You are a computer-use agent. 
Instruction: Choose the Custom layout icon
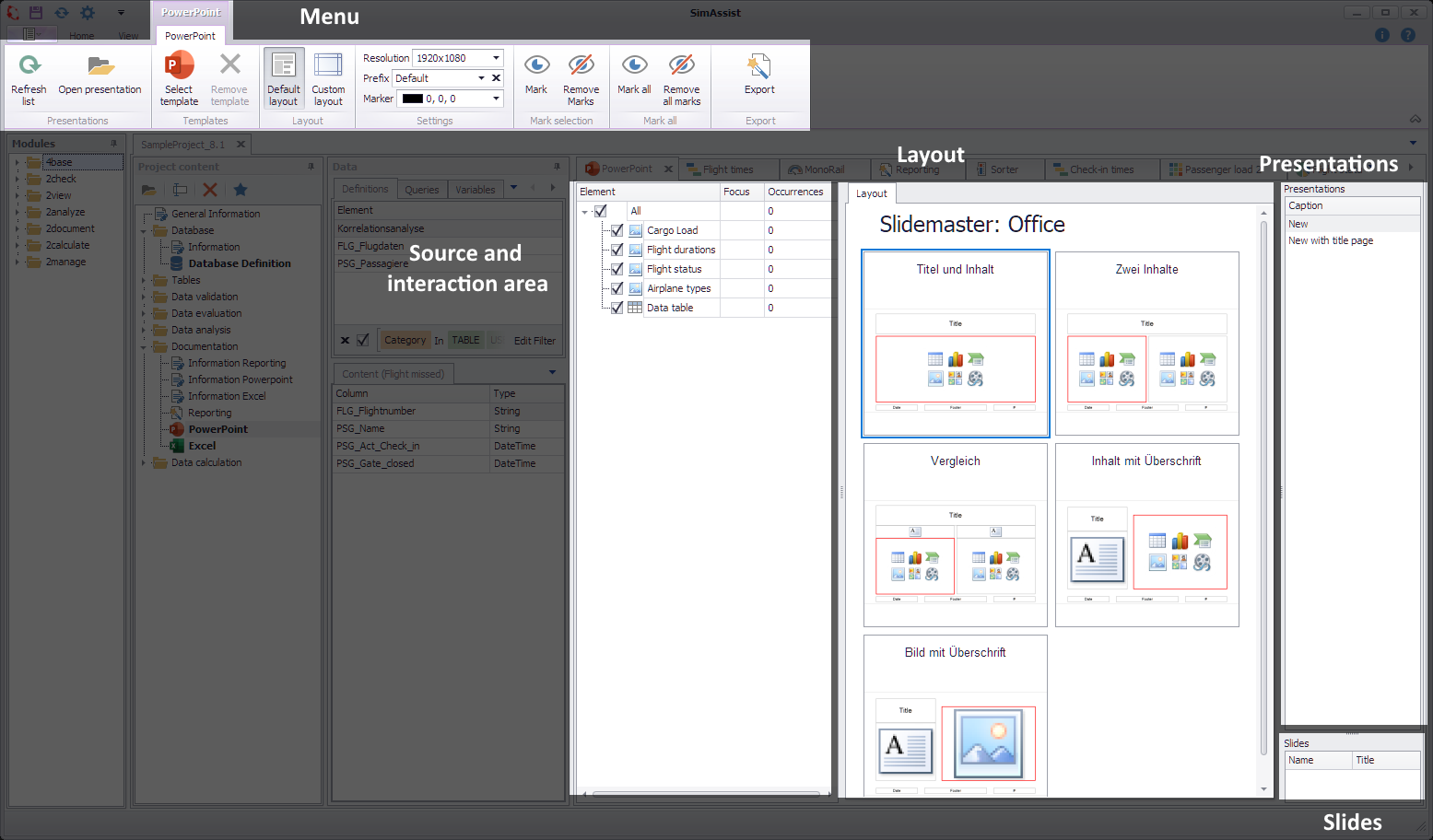coord(328,66)
